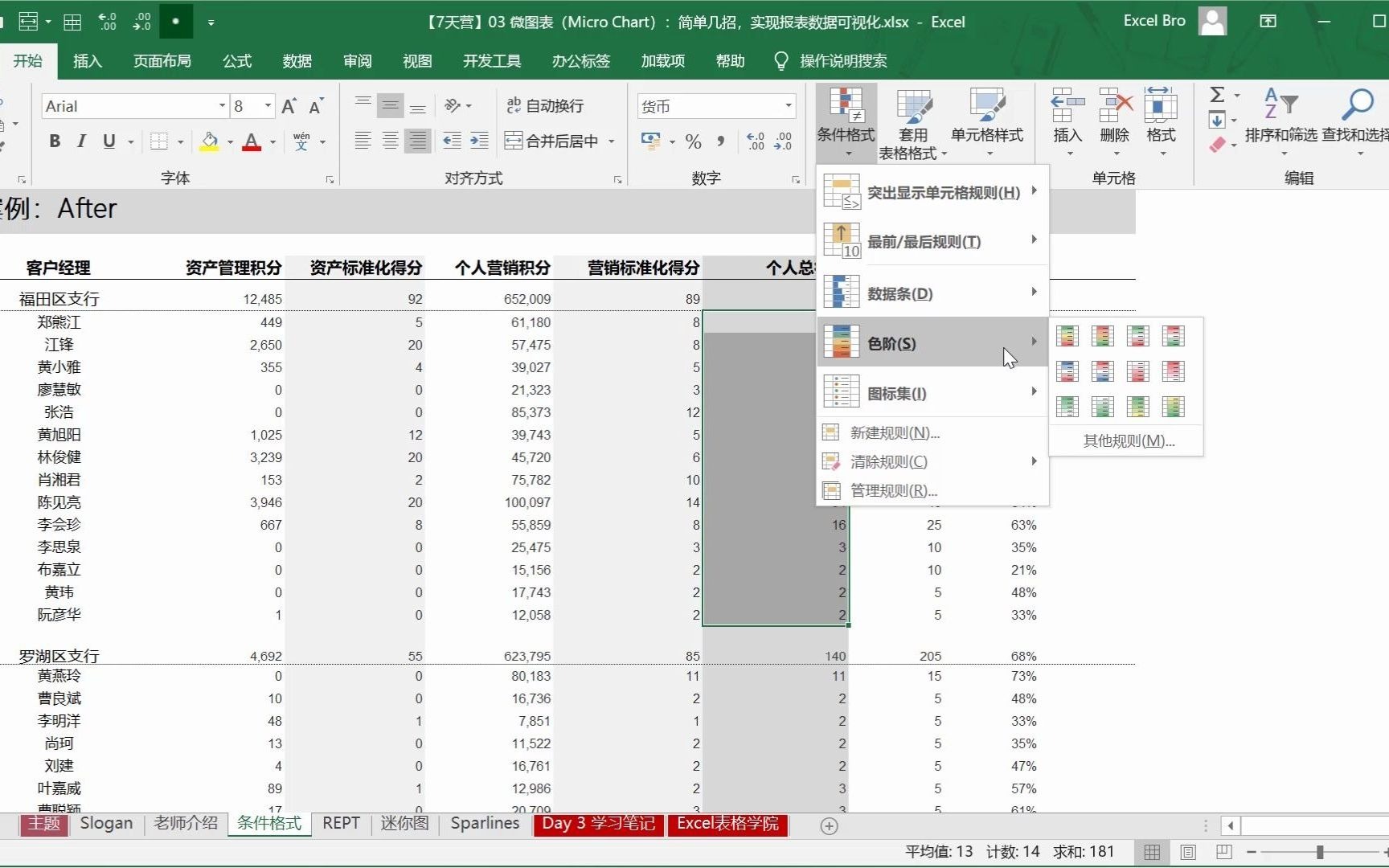Open 套用表格格式 gallery
This screenshot has height=868, width=1389.
(913, 122)
